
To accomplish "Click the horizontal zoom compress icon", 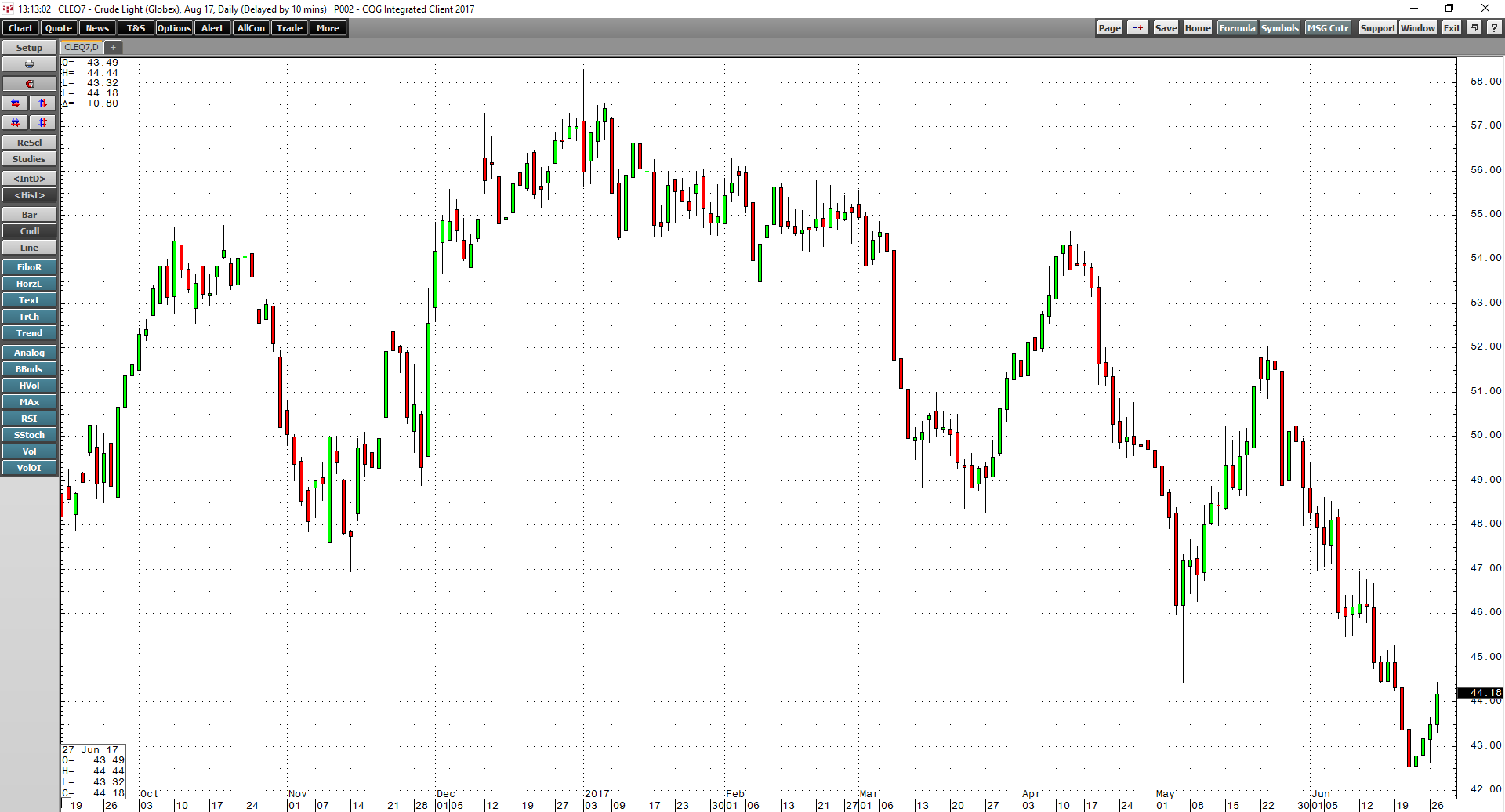I will point(15,122).
